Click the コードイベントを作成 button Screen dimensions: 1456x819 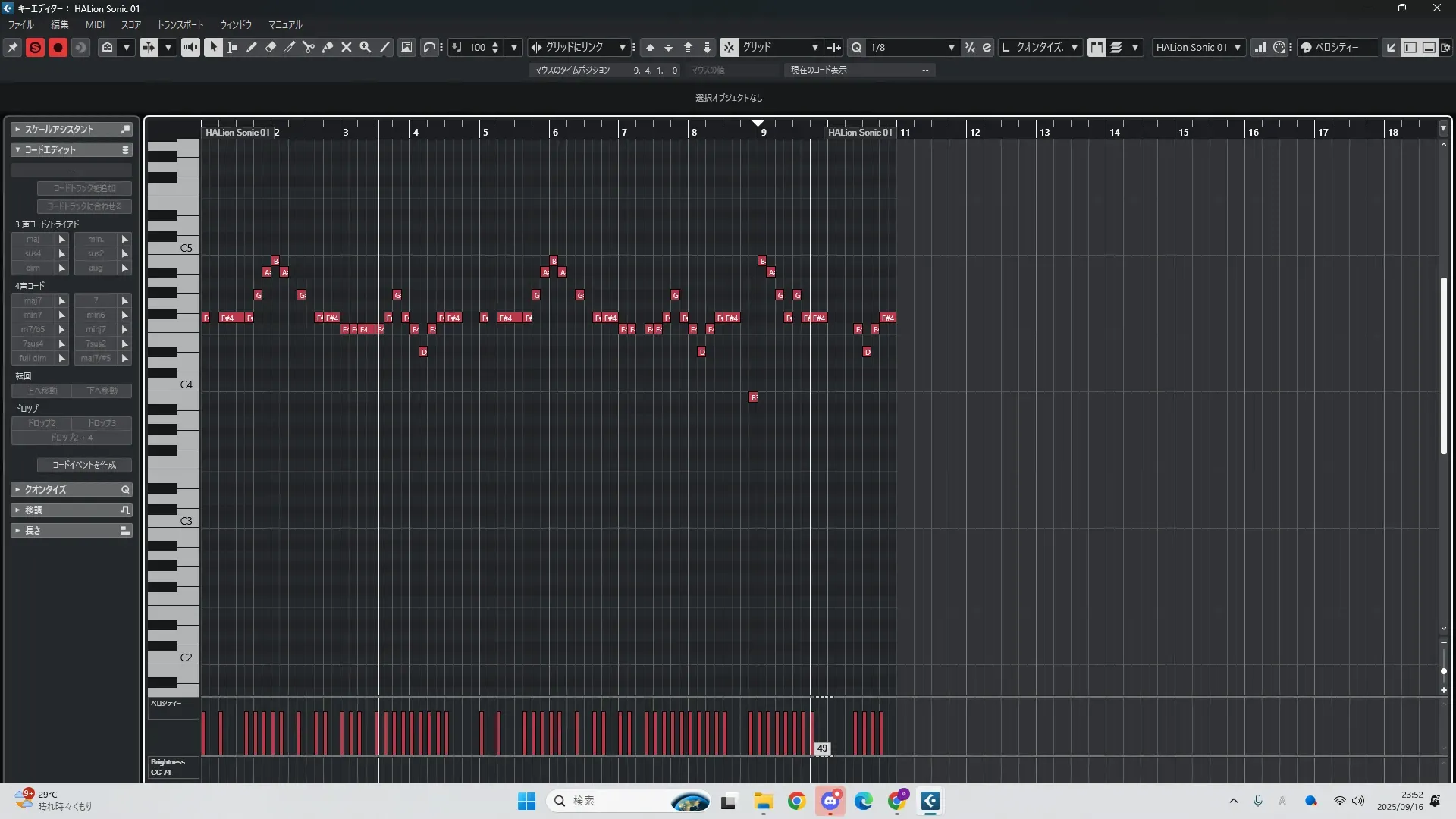pos(84,465)
